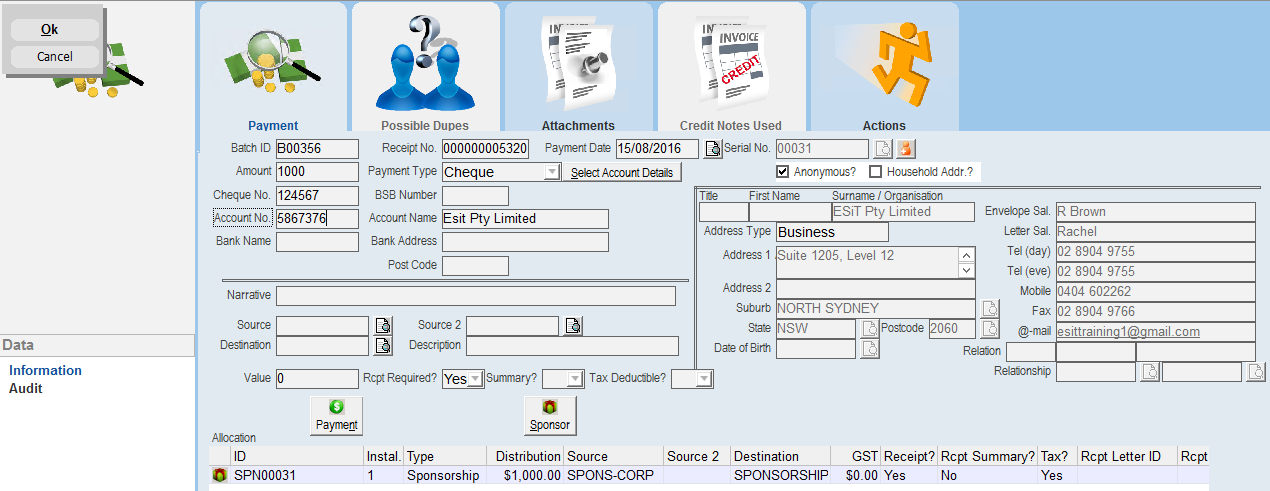Click the Source 2 lookup icon
Viewport: 1270px width, 491px height.
pyautogui.click(x=573, y=326)
